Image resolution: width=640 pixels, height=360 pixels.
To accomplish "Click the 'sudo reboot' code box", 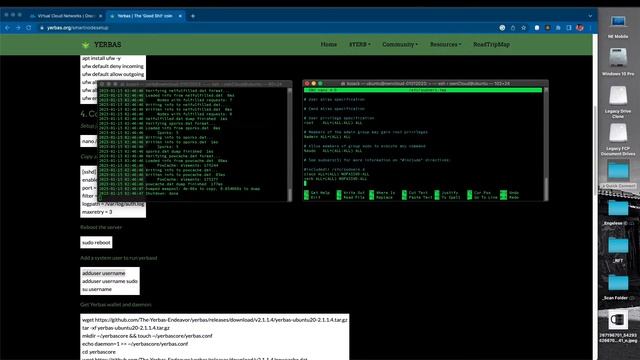I will pos(96,242).
